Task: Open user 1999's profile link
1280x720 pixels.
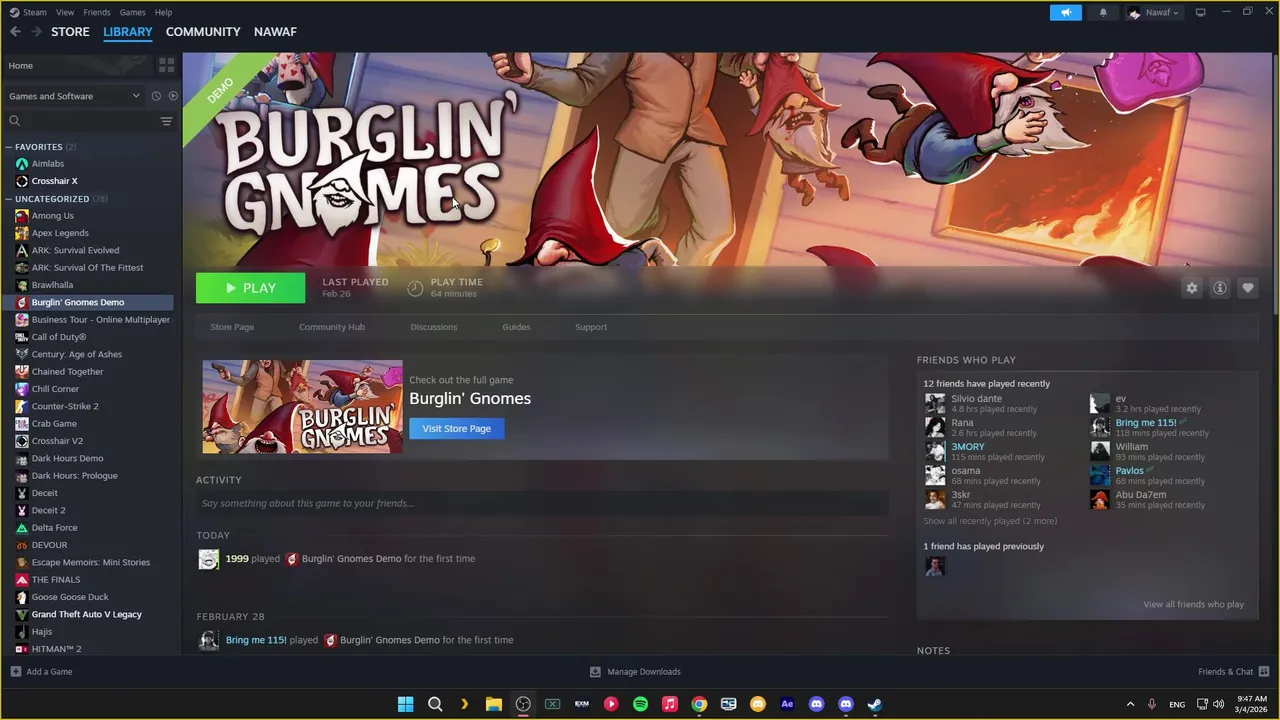Action: point(237,559)
